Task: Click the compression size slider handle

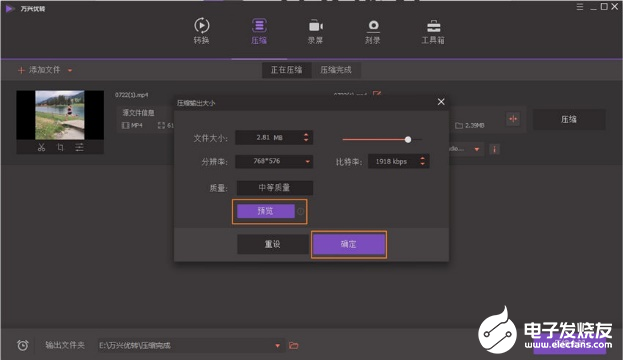Action: pos(408,139)
